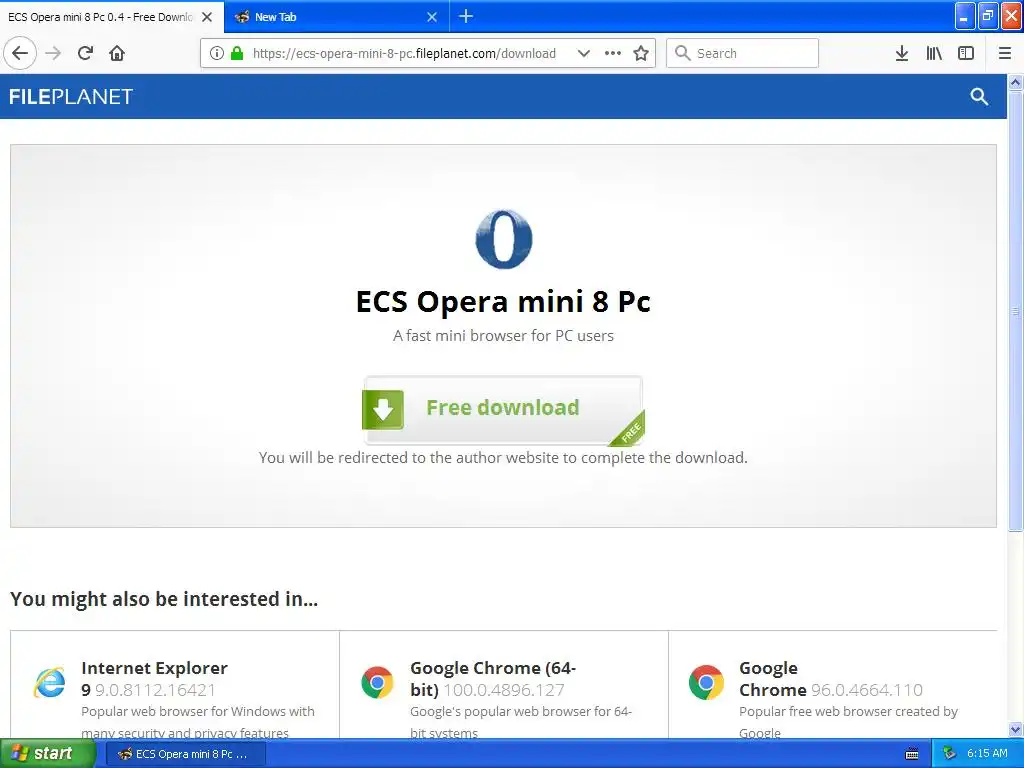Open FilePlanet site search magnifier
The image size is (1024, 768).
point(979,97)
